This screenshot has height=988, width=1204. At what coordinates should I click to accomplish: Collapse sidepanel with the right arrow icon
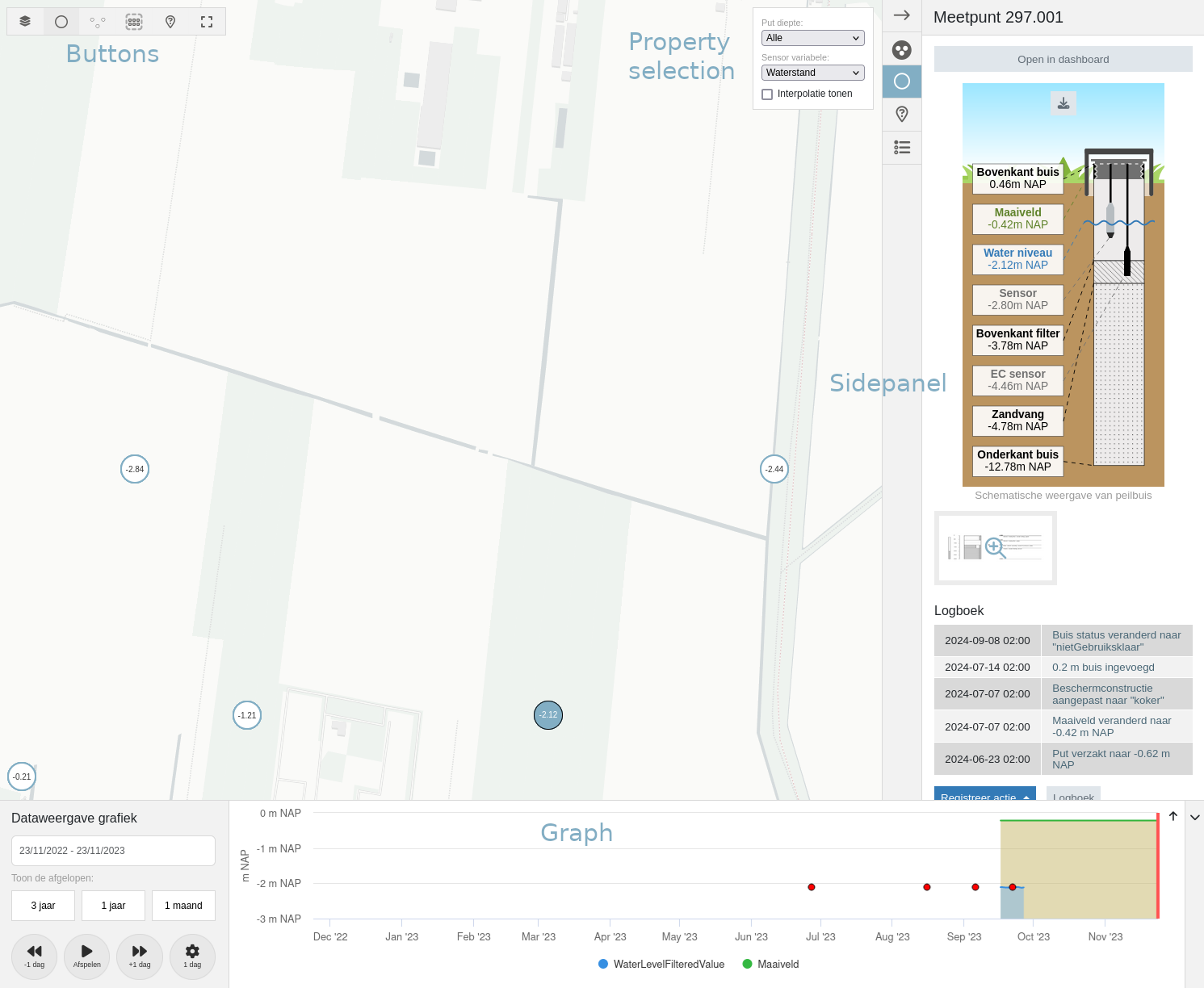pyautogui.click(x=901, y=15)
